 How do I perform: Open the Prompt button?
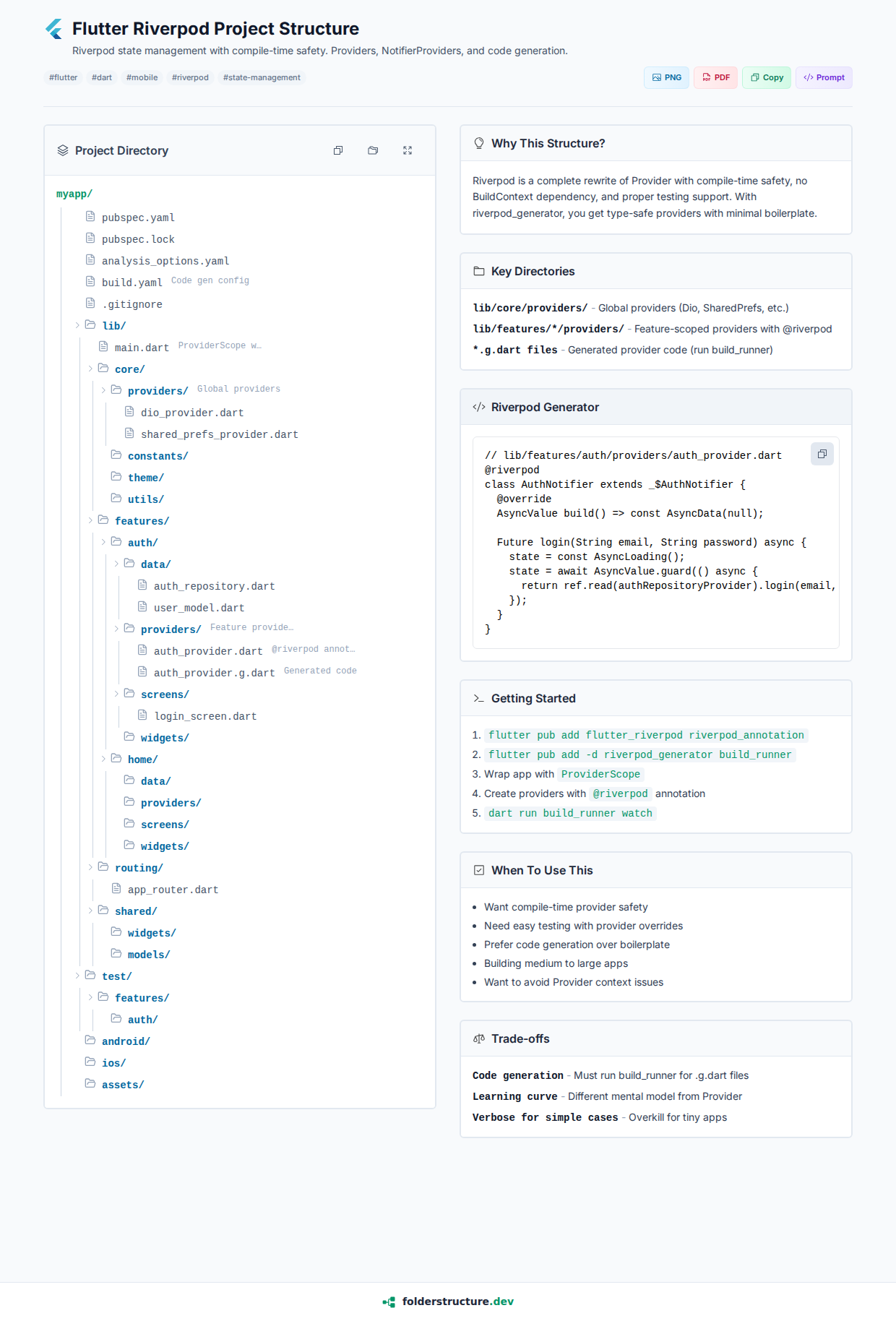[824, 77]
